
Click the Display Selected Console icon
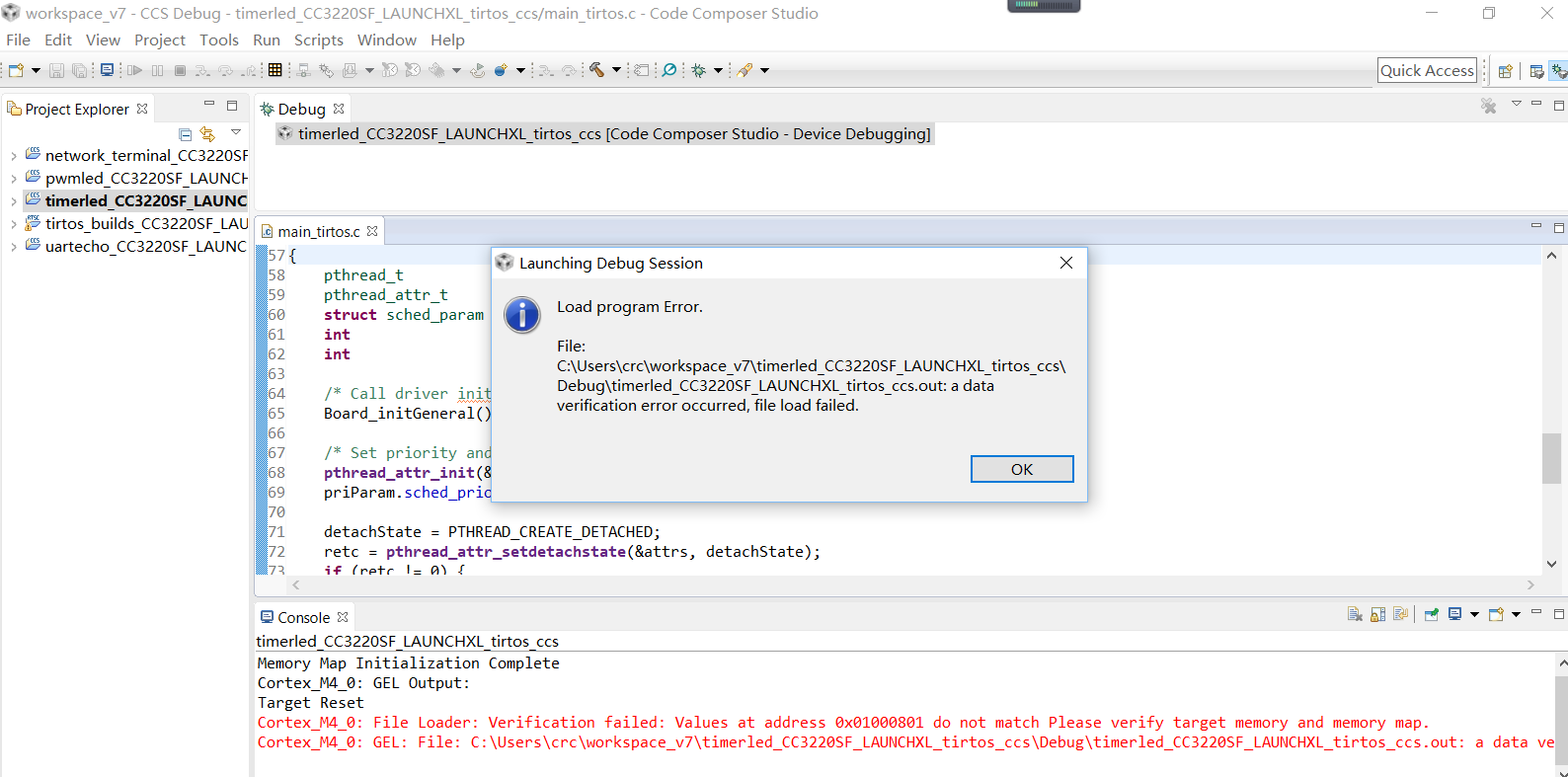tap(1454, 614)
